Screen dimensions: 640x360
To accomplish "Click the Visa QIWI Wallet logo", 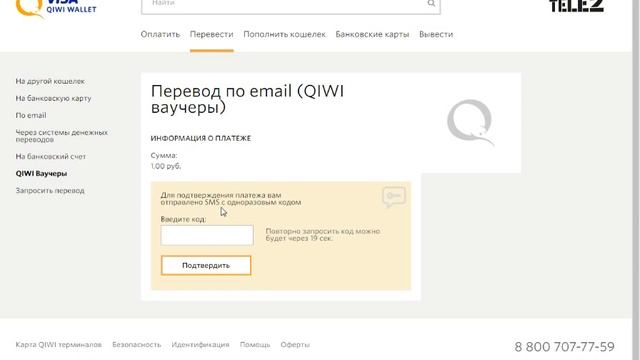I will [56, 8].
